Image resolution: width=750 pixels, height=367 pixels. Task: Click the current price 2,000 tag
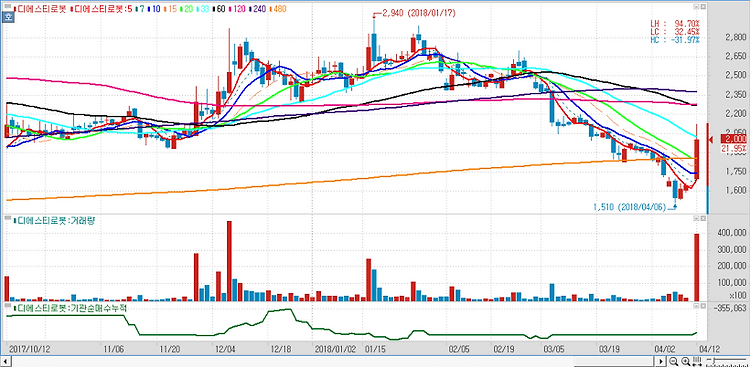(x=735, y=139)
